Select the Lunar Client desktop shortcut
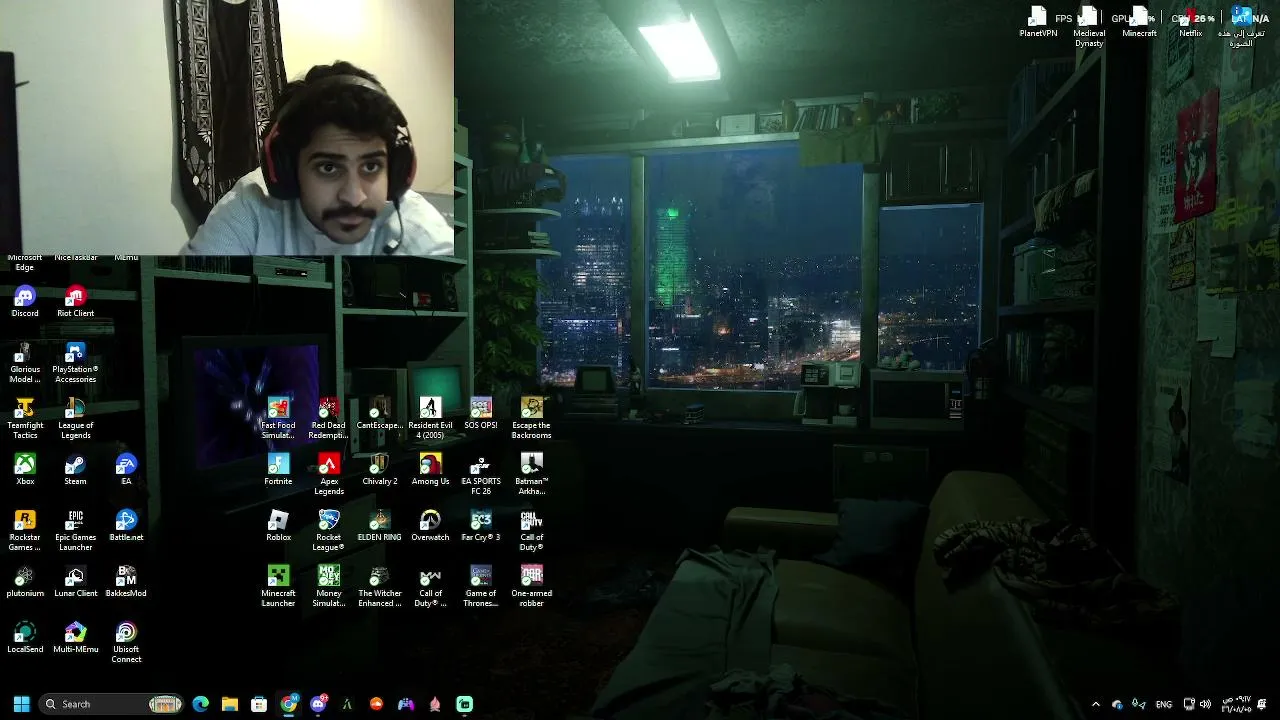 point(75,582)
